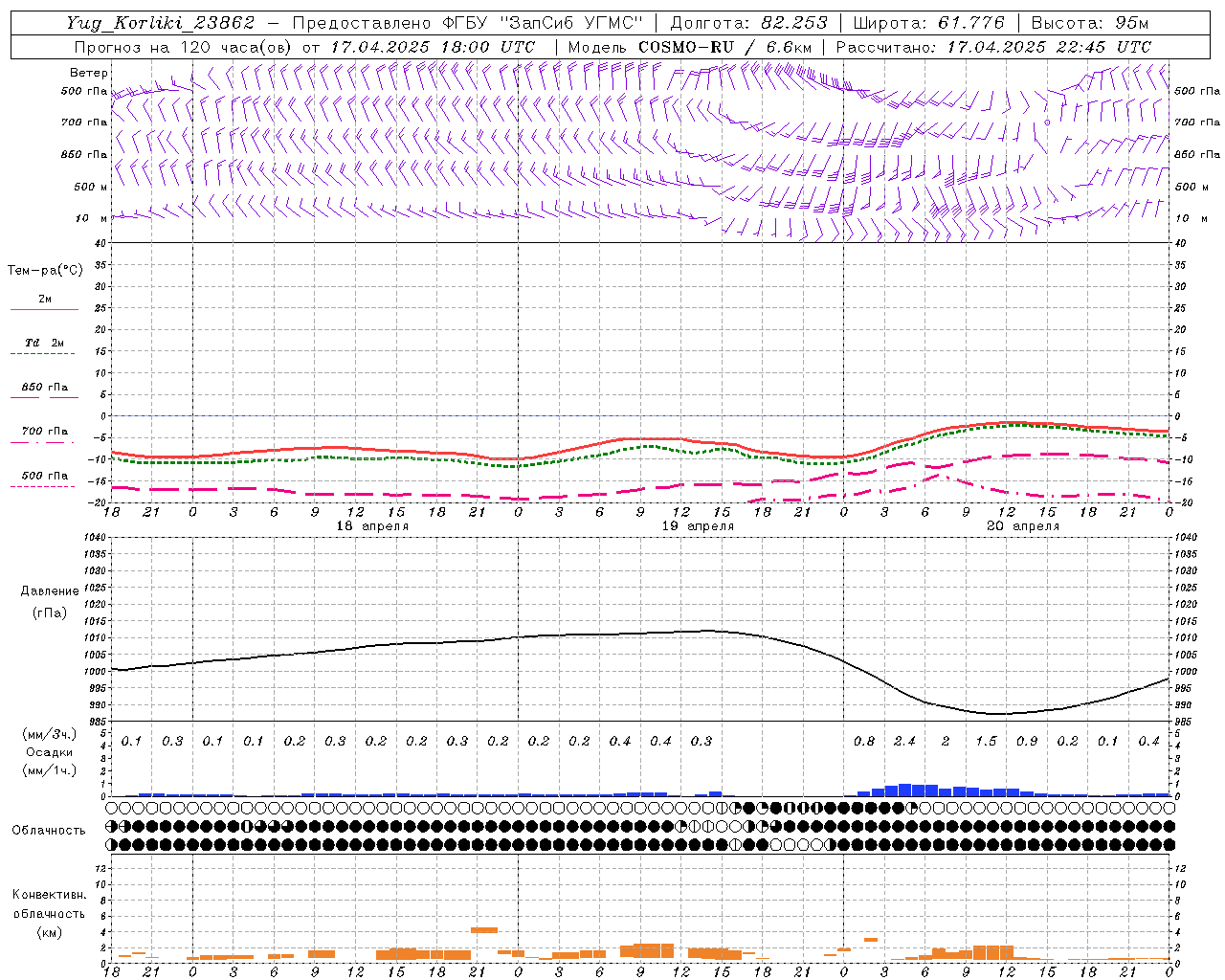Viewport: 1225px width, 980px height.
Task: Click the green dashed Td 2м legend line
Action: (x=44, y=353)
